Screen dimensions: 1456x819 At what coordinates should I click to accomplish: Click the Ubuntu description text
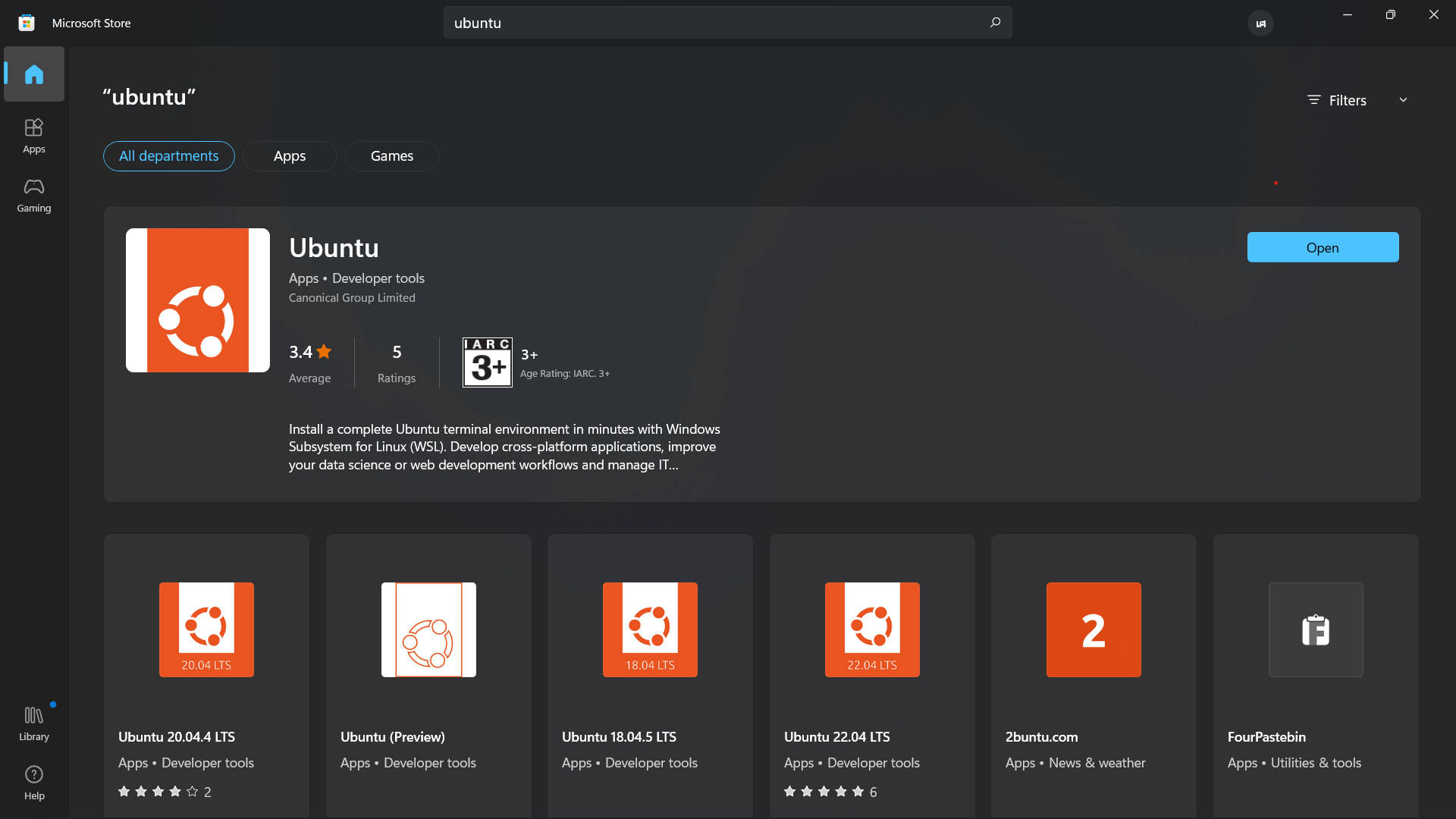(504, 447)
